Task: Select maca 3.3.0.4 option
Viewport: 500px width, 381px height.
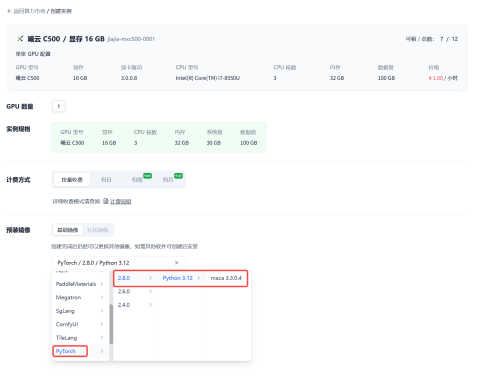Action: (x=226, y=278)
